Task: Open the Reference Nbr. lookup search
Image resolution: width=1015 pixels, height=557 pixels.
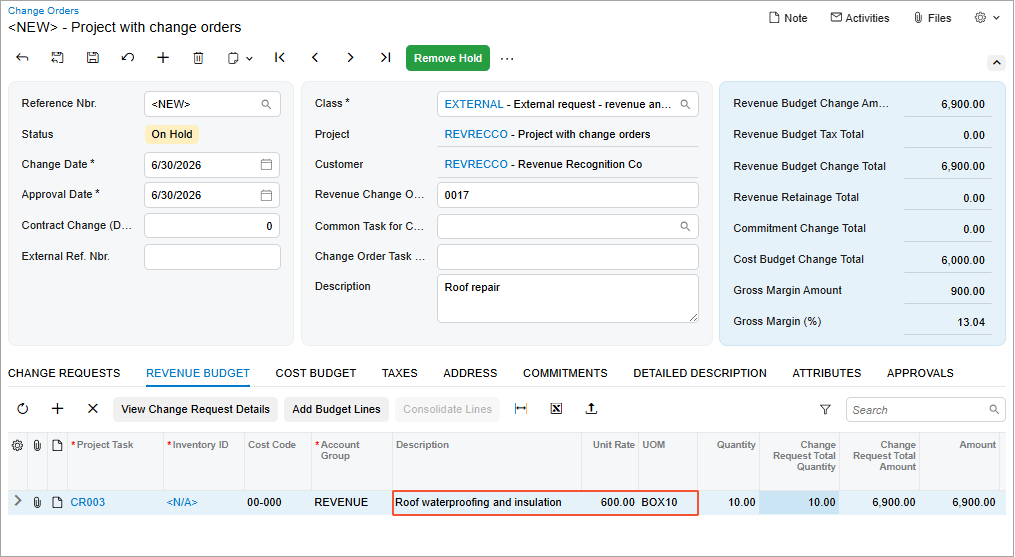Action: pyautogui.click(x=266, y=104)
